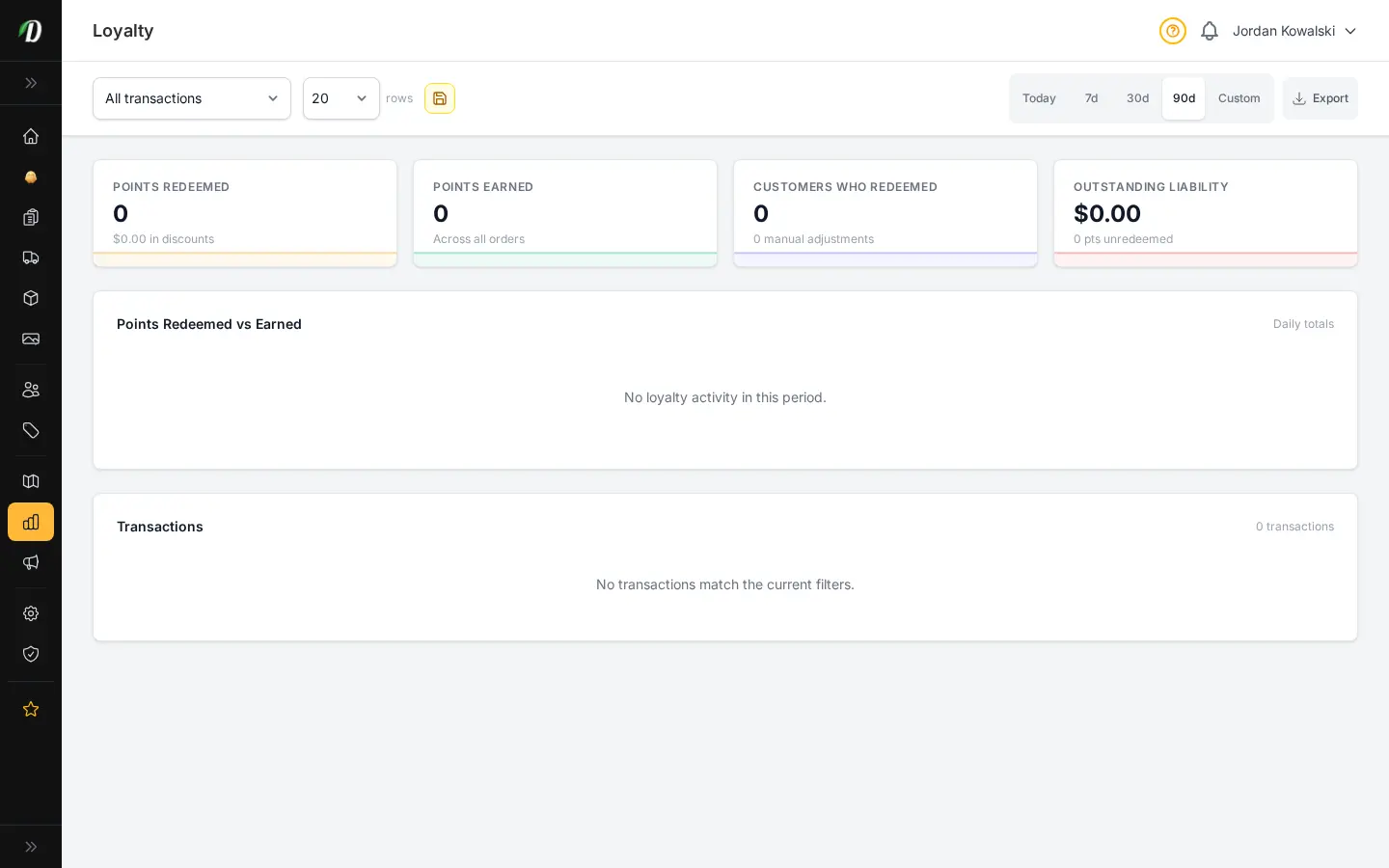The height and width of the screenshot is (868, 1389).
Task: Click 'No loyalty activity in this period.' text
Action: pos(725,397)
